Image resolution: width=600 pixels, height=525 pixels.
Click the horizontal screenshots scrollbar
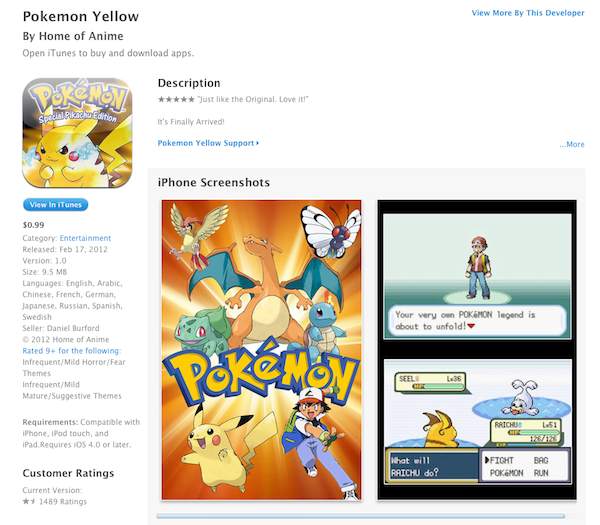[x=361, y=516]
